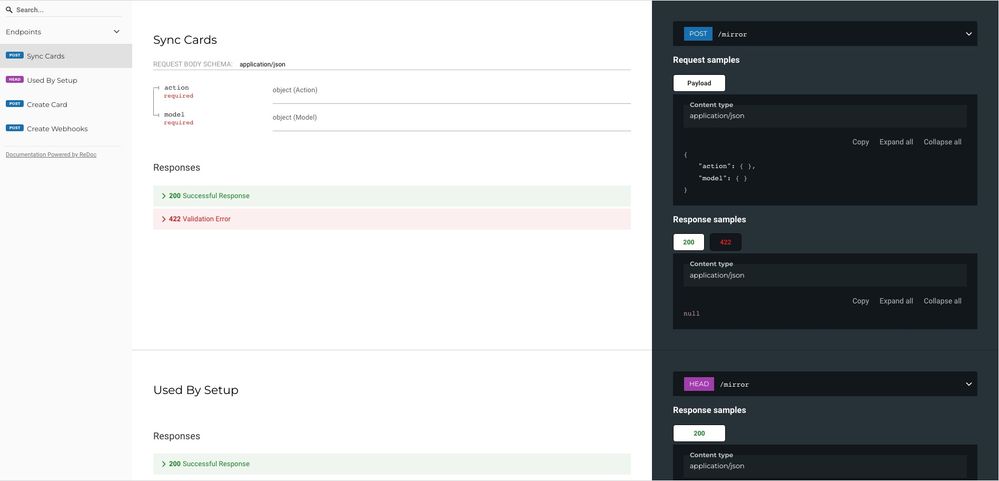Select Sync Cards in sidebar

tap(66, 56)
